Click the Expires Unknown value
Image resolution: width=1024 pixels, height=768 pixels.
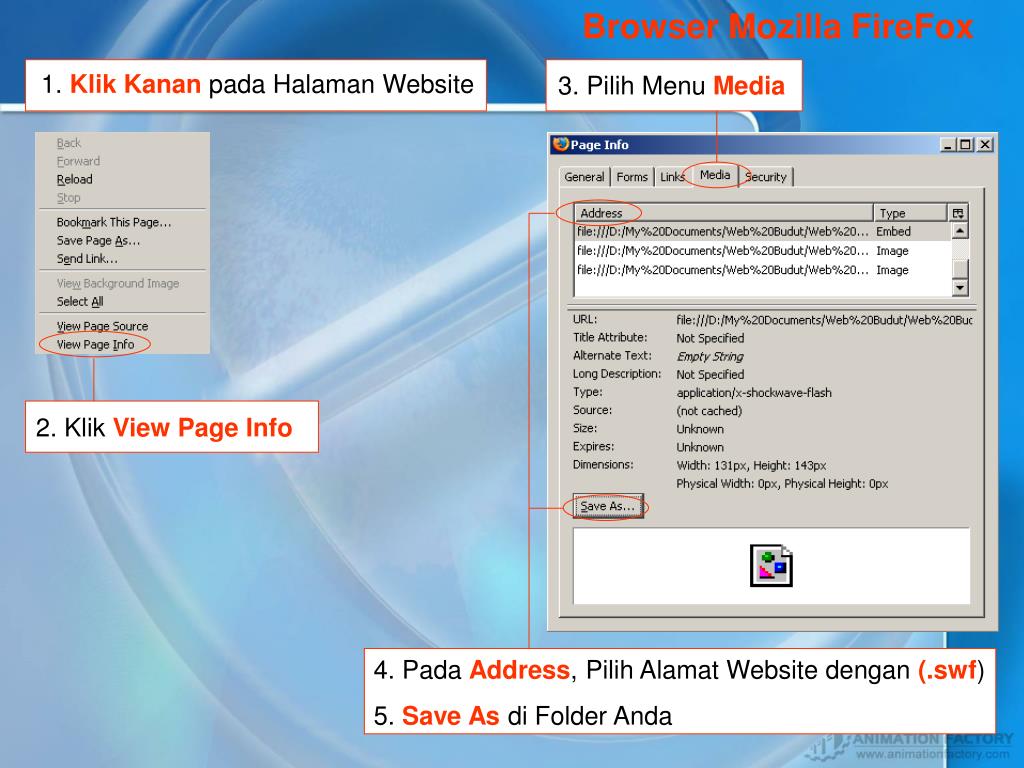click(700, 447)
